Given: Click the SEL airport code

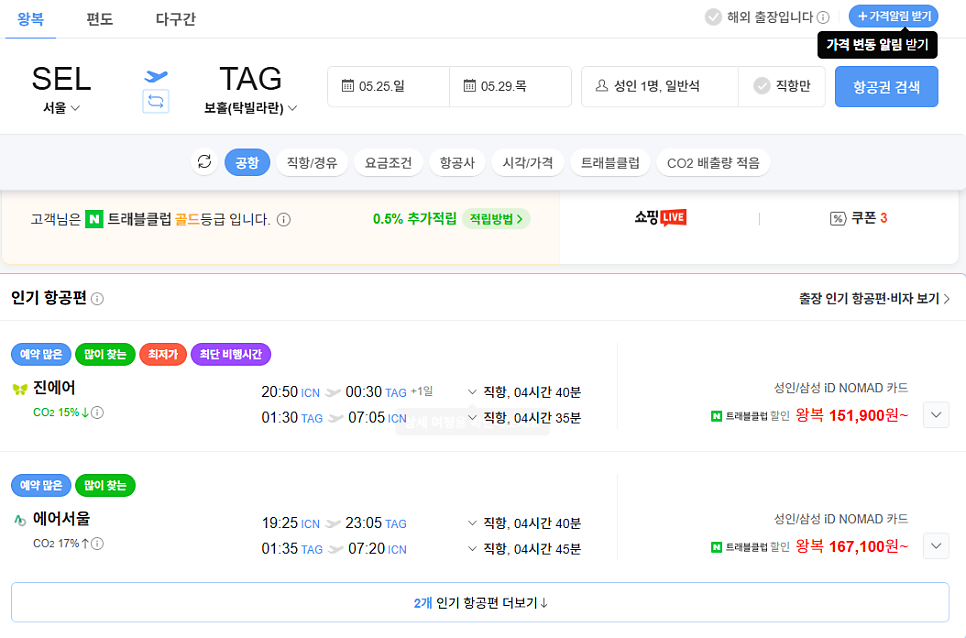Looking at the screenshot, I should [61, 79].
